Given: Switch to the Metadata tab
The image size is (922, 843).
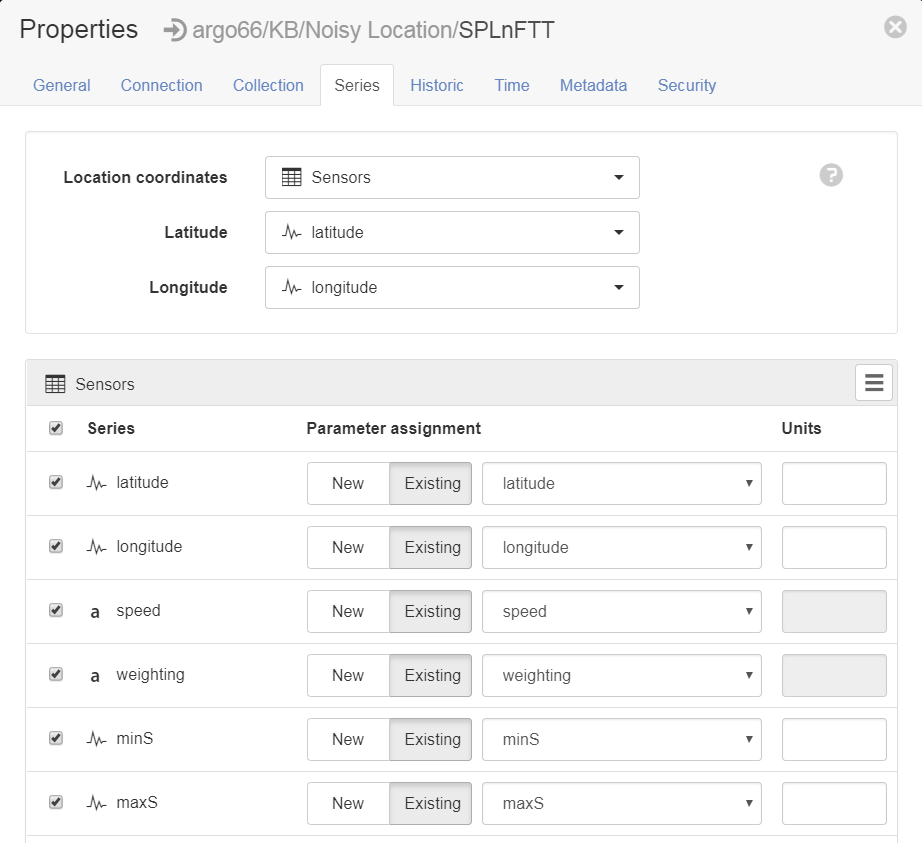Looking at the screenshot, I should tap(593, 85).
